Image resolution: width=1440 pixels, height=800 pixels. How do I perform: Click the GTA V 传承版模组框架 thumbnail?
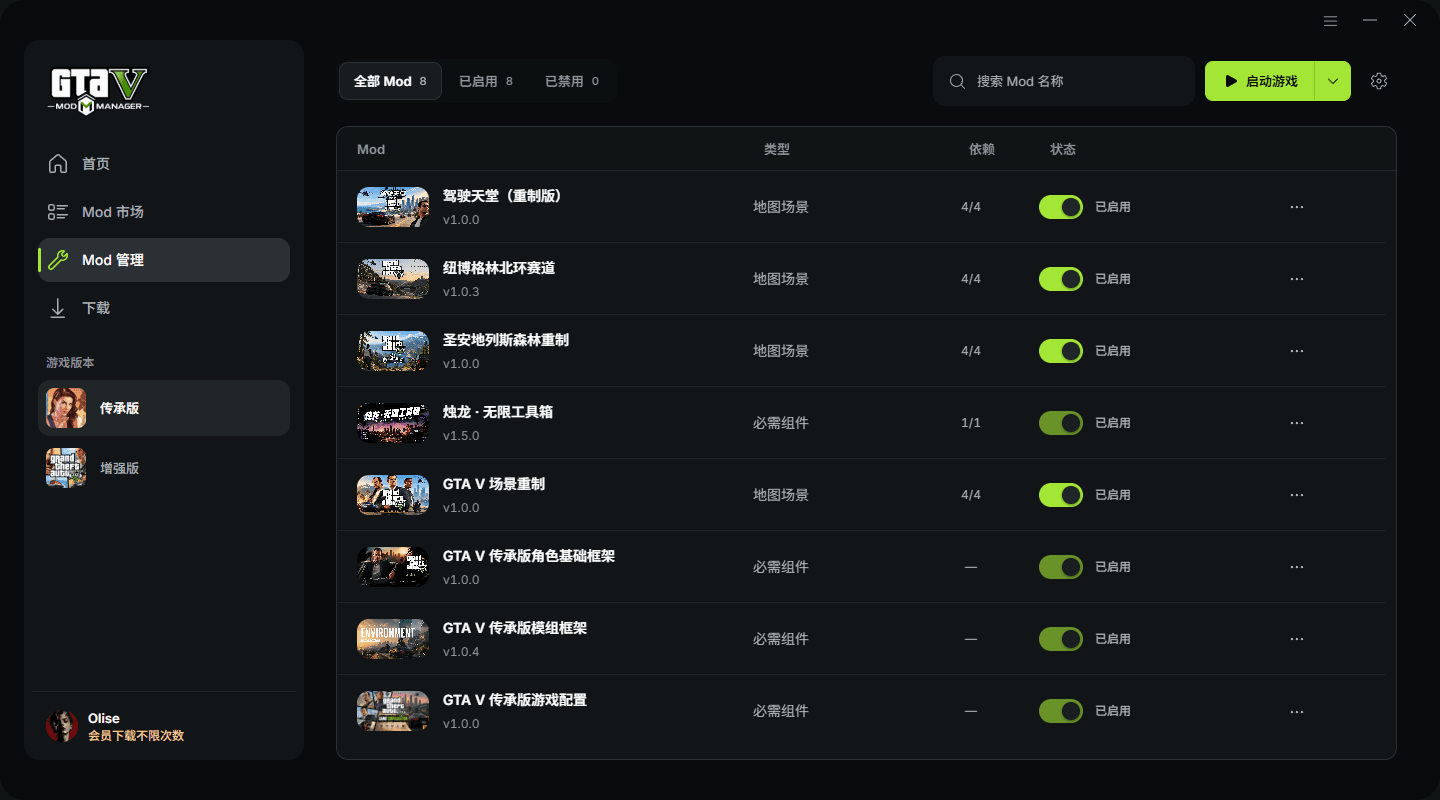pyautogui.click(x=393, y=639)
